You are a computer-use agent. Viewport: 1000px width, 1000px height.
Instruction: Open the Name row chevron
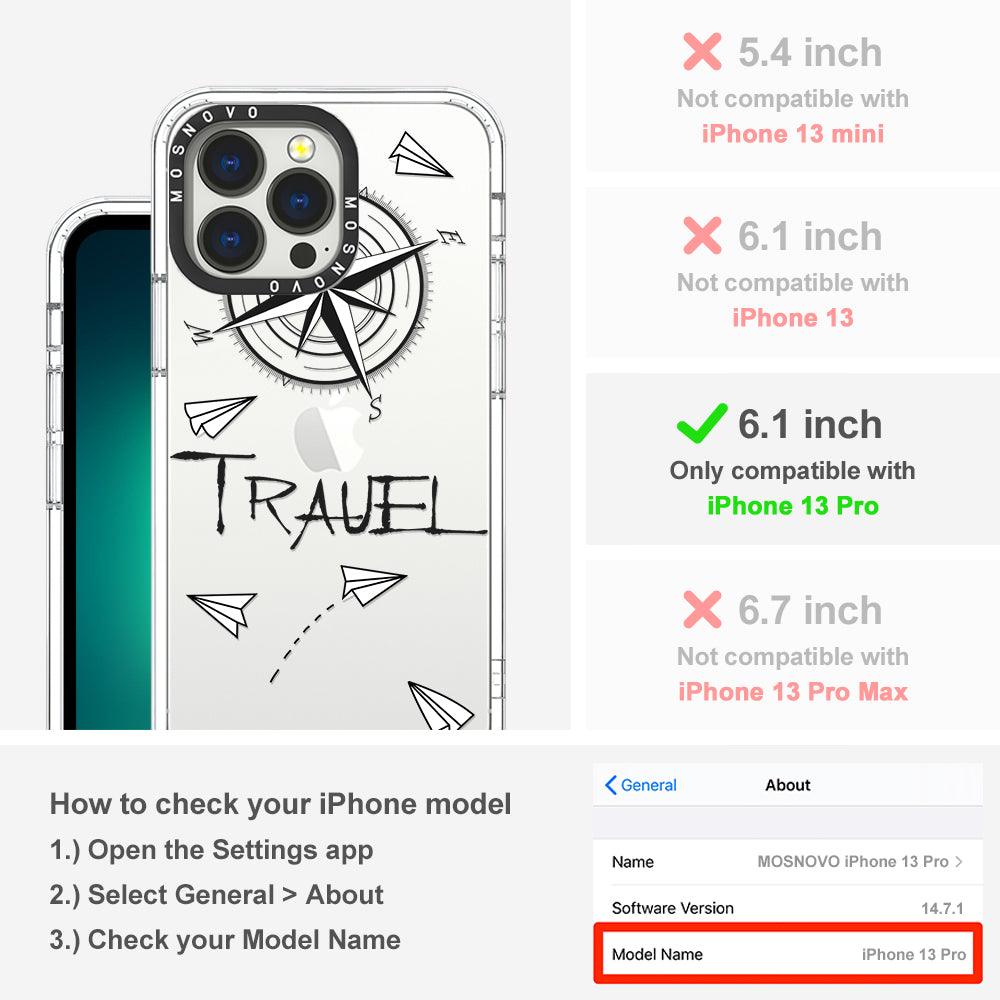(959, 862)
